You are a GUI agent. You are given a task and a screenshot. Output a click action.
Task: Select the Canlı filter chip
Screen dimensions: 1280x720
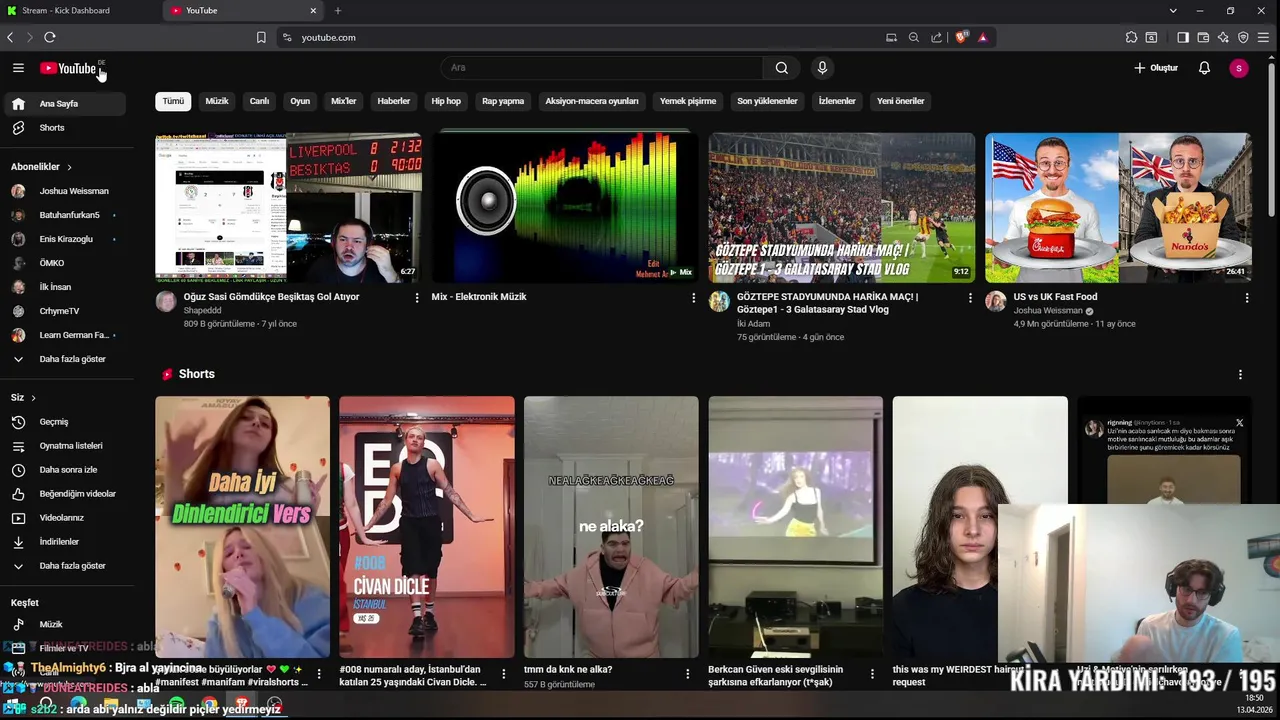[259, 101]
